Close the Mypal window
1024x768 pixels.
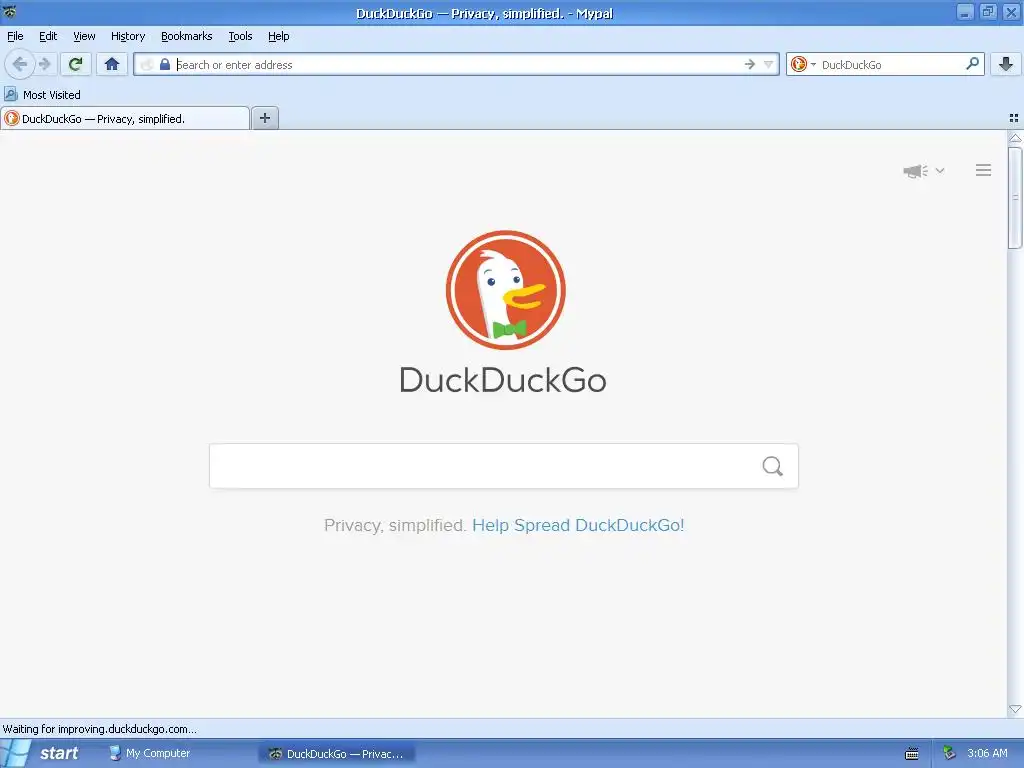coord(1011,12)
